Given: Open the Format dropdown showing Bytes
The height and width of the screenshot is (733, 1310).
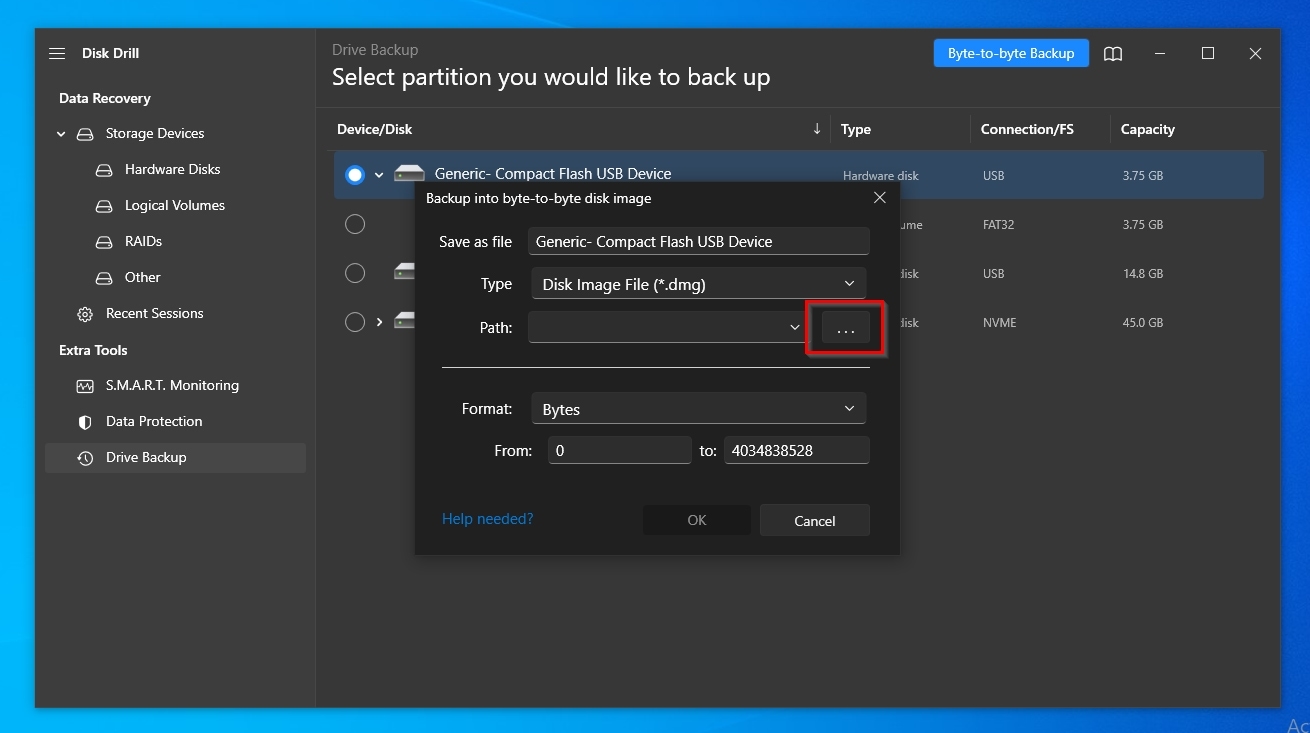Looking at the screenshot, I should point(697,409).
